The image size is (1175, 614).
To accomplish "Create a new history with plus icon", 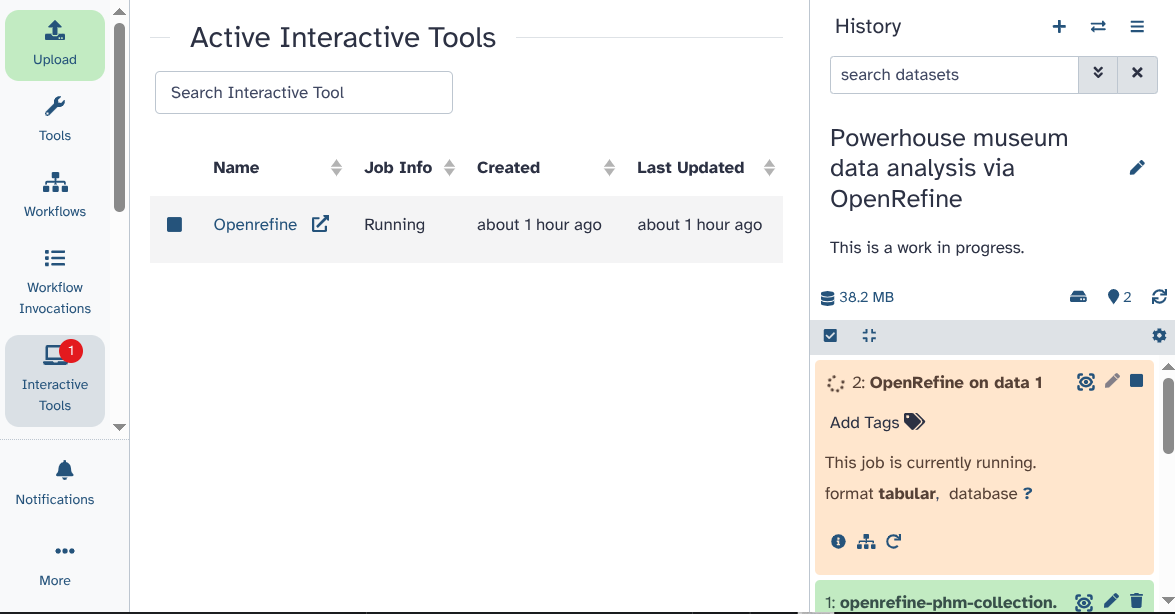I will (1059, 27).
